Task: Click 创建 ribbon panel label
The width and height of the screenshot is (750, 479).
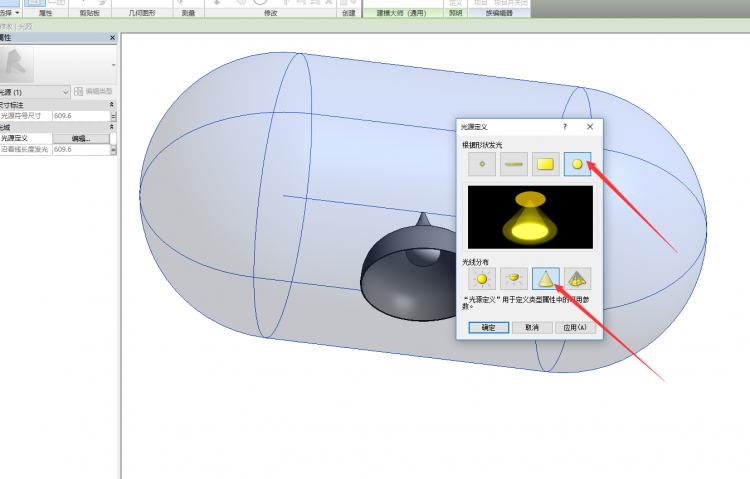Action: click(x=349, y=13)
